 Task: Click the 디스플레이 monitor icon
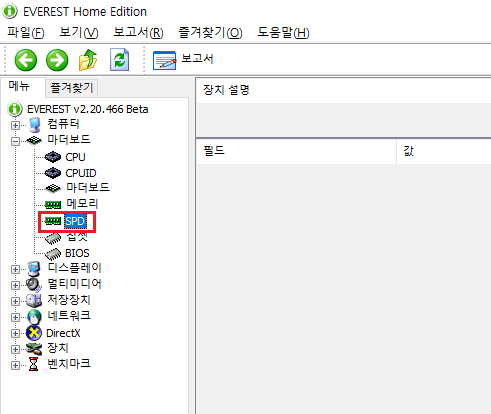pyautogui.click(x=34, y=269)
